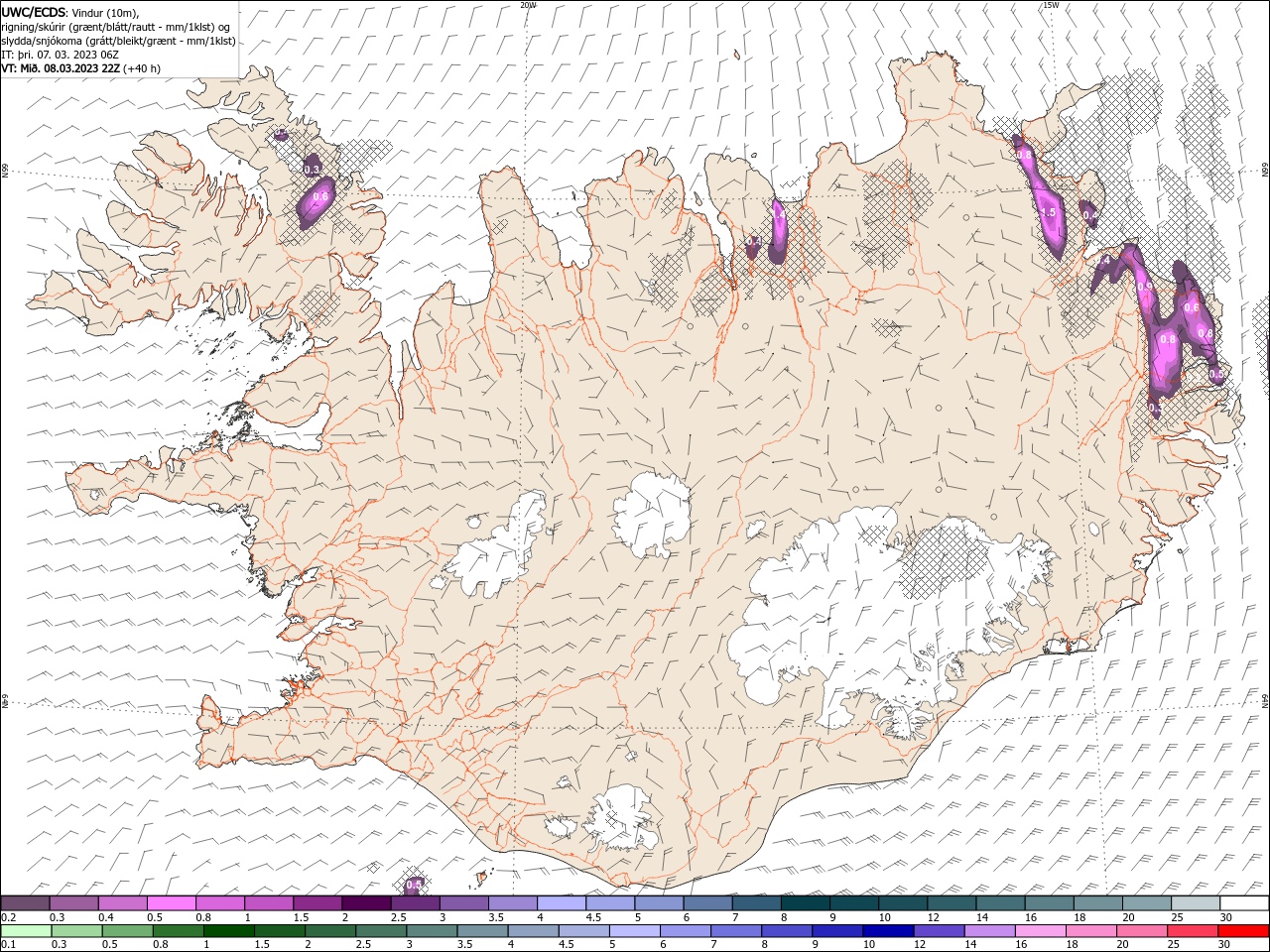This screenshot has width=1270, height=952.
Task: Click the 'VT: Mið. 08.03.2023 22Z (+40 h)' line
Action: [x=80, y=68]
